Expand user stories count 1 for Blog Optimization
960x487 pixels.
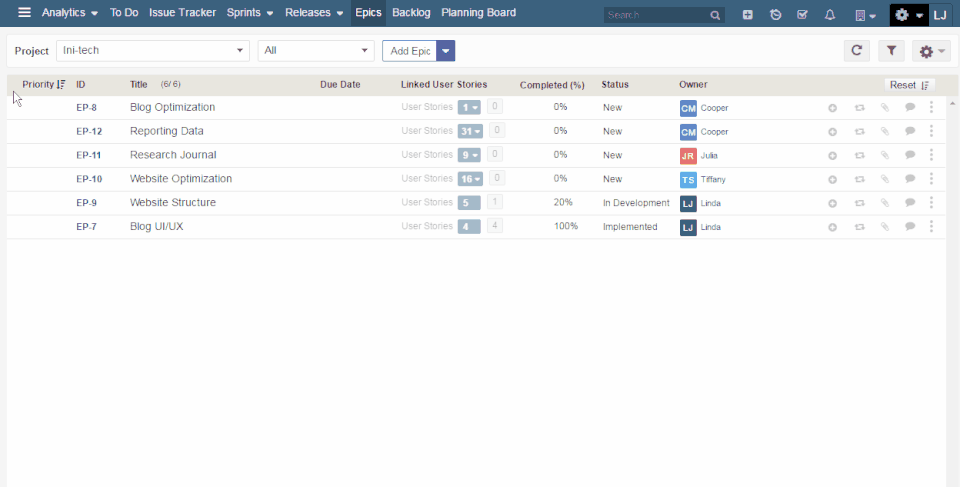click(x=469, y=108)
